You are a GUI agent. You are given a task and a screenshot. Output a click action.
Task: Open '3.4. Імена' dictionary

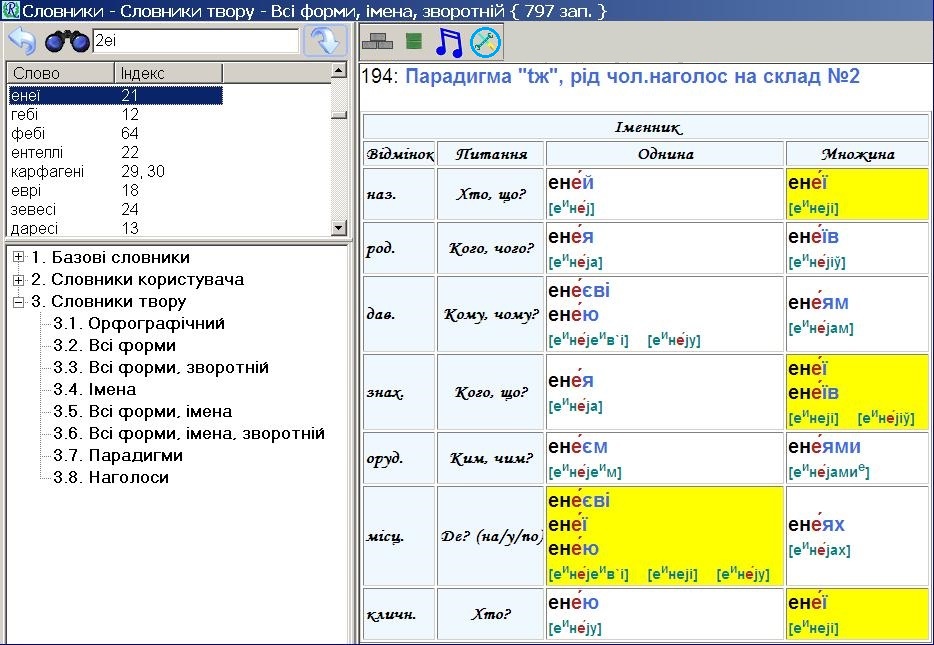click(x=94, y=390)
